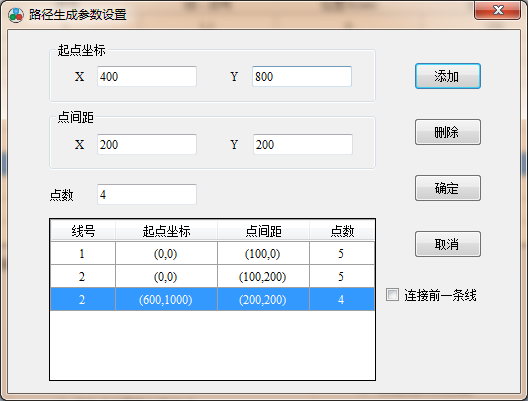Screen dimensions: 528x401
Task: Click the 删除 button
Action: [x=448, y=132]
